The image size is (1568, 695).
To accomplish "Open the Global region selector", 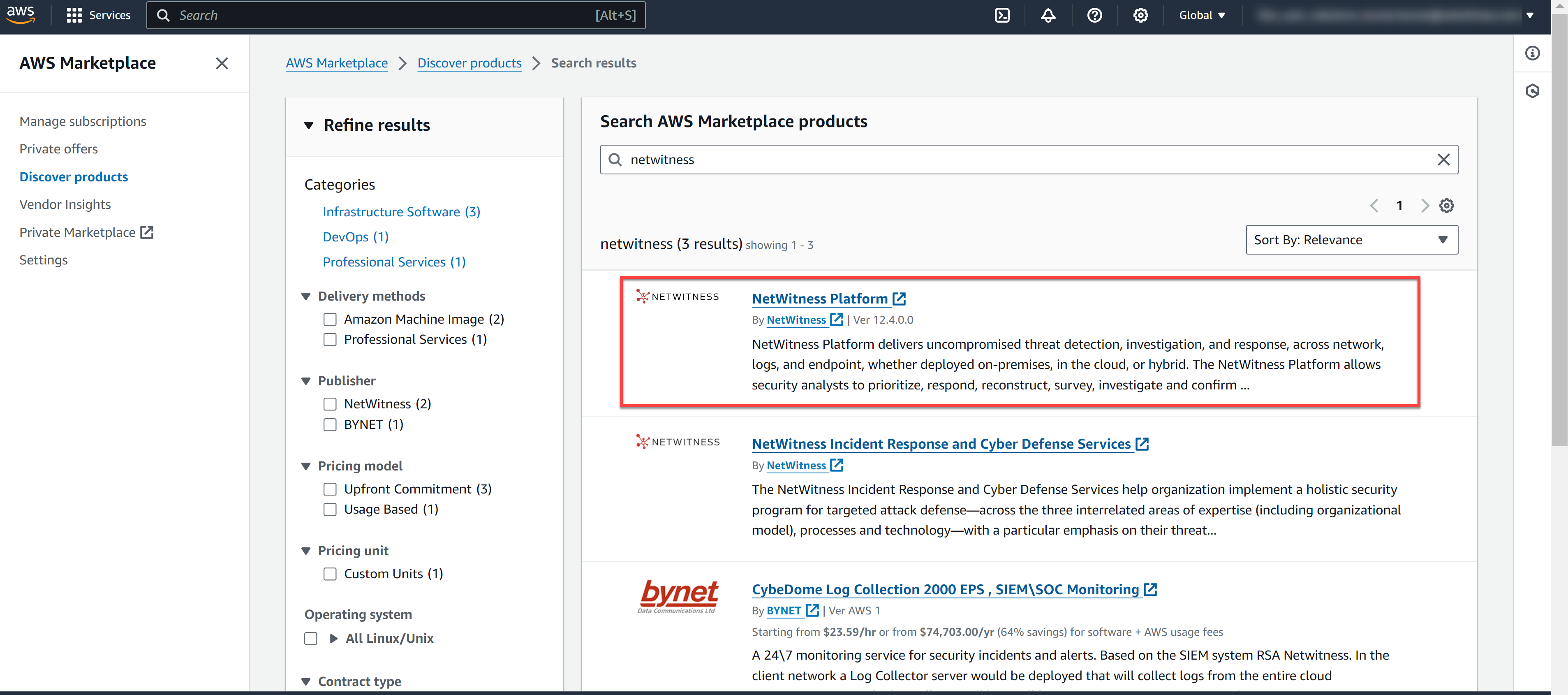I will (x=1202, y=15).
